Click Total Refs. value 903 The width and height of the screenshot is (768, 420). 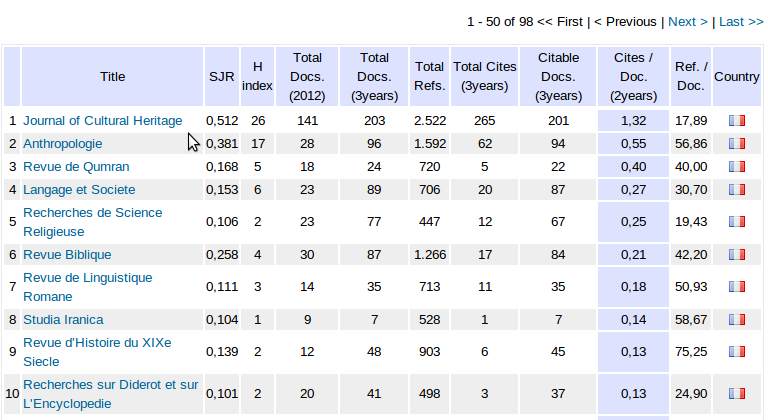coord(430,352)
